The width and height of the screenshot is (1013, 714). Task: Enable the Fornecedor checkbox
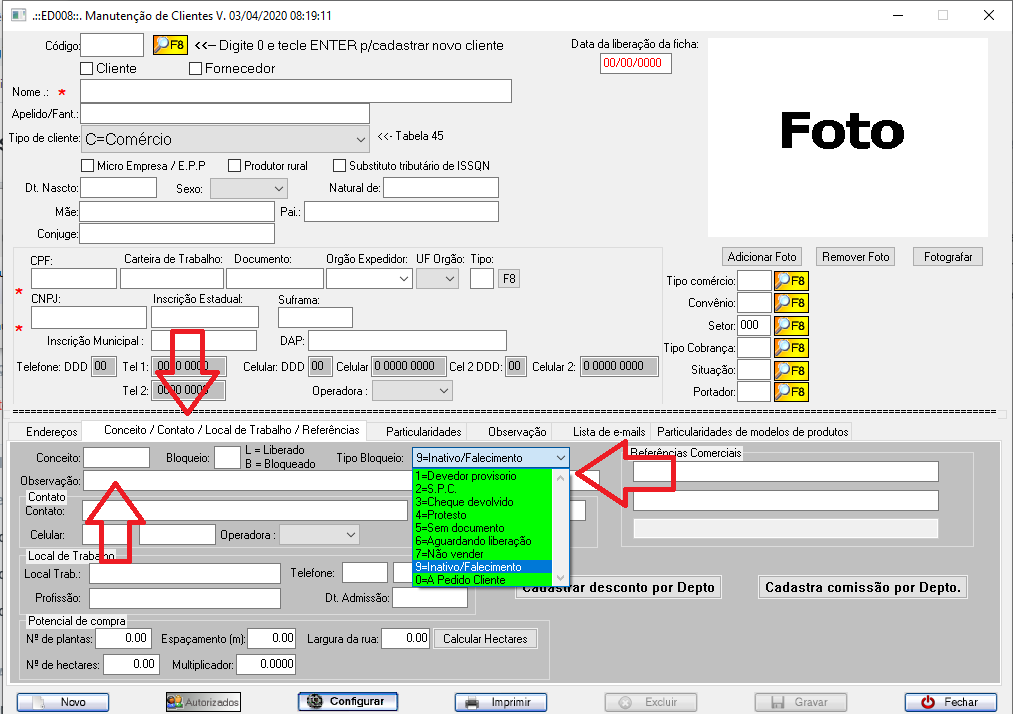[196, 69]
